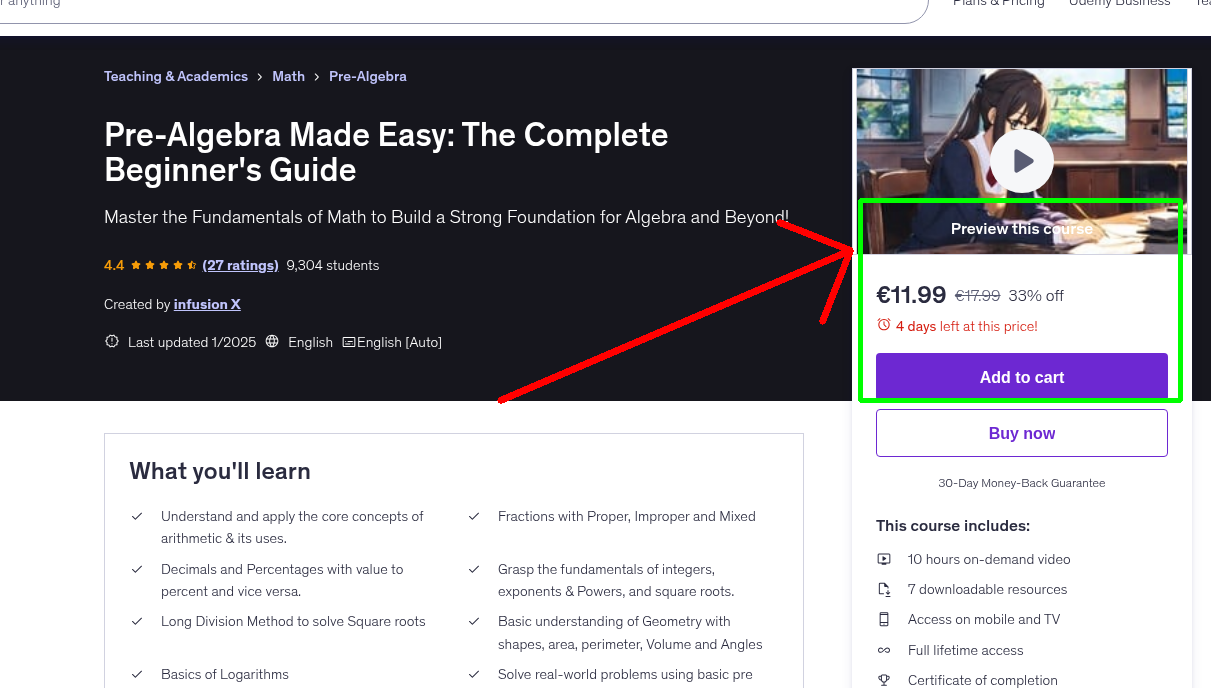Go to Teaching & Academics category
The image size is (1211, 688).
(176, 76)
